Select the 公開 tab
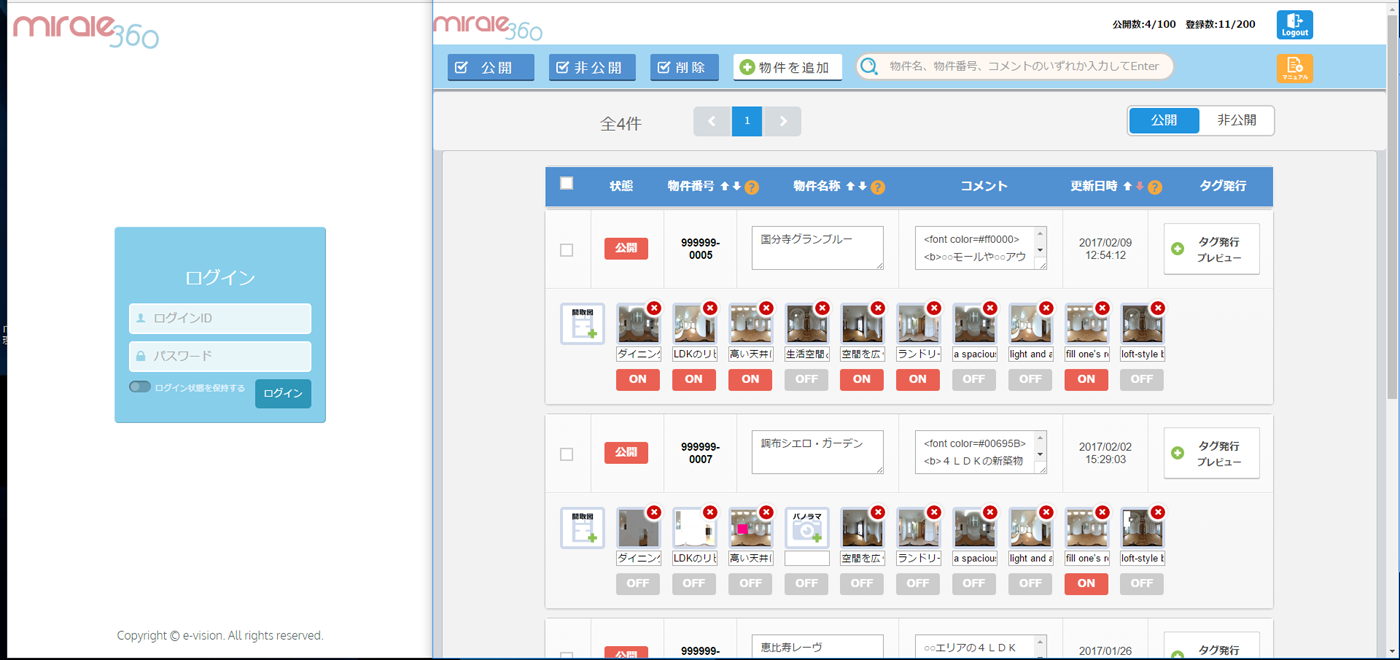 [1164, 120]
